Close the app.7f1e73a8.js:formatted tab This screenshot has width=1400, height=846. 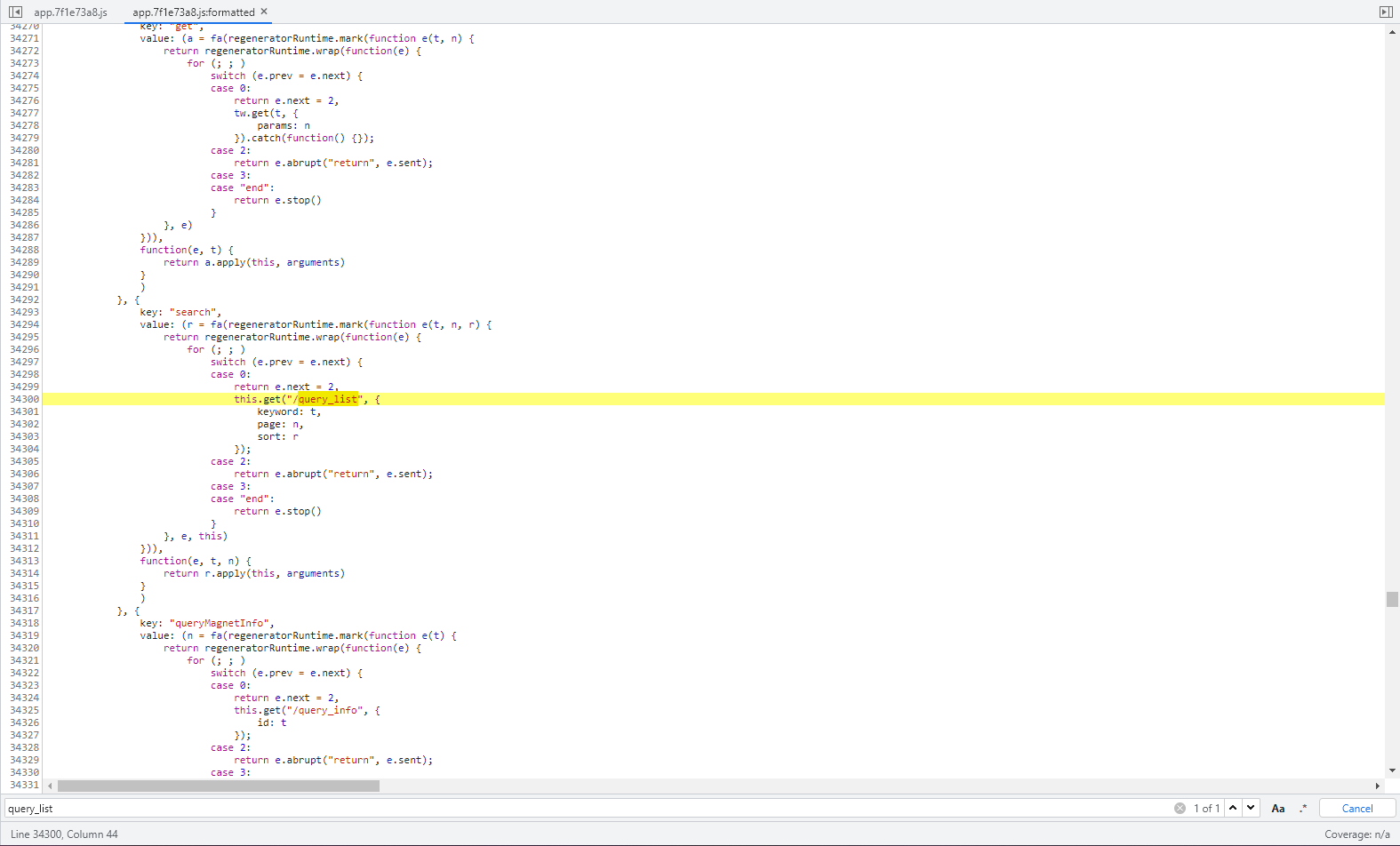tap(264, 12)
